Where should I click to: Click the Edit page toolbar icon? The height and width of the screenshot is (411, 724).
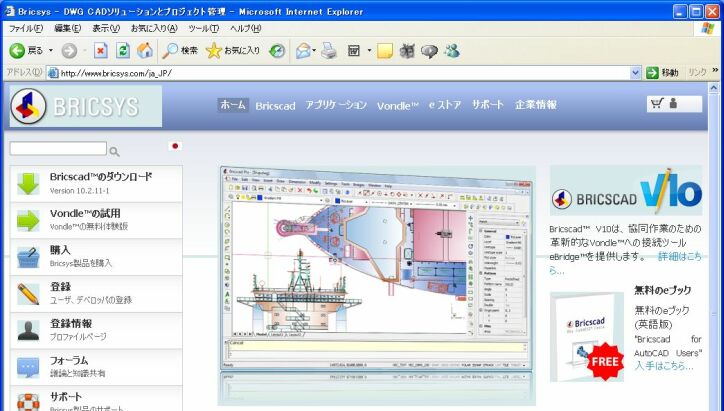[x=354, y=51]
